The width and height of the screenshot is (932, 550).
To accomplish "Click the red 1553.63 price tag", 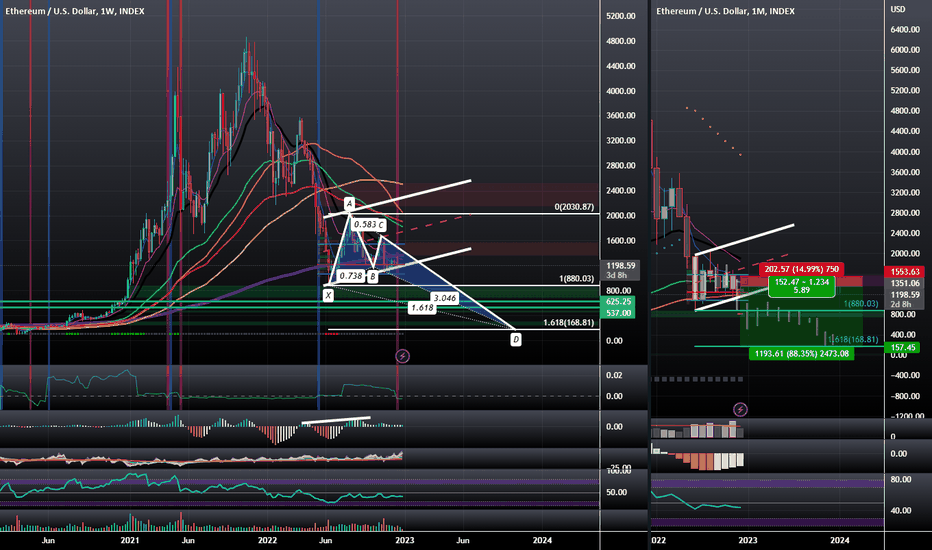I will (905, 271).
